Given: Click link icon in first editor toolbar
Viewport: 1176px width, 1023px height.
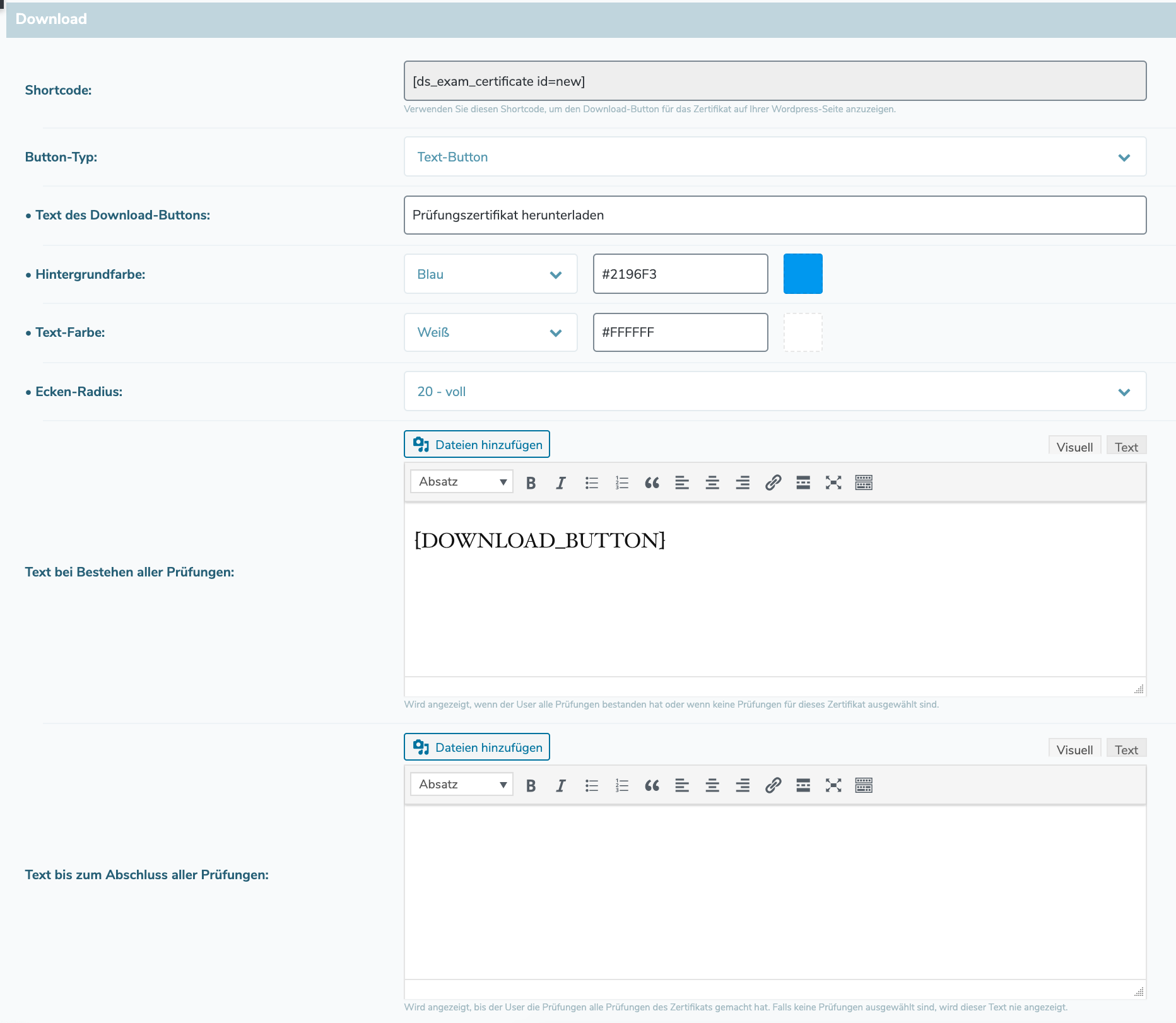Looking at the screenshot, I should 773,482.
